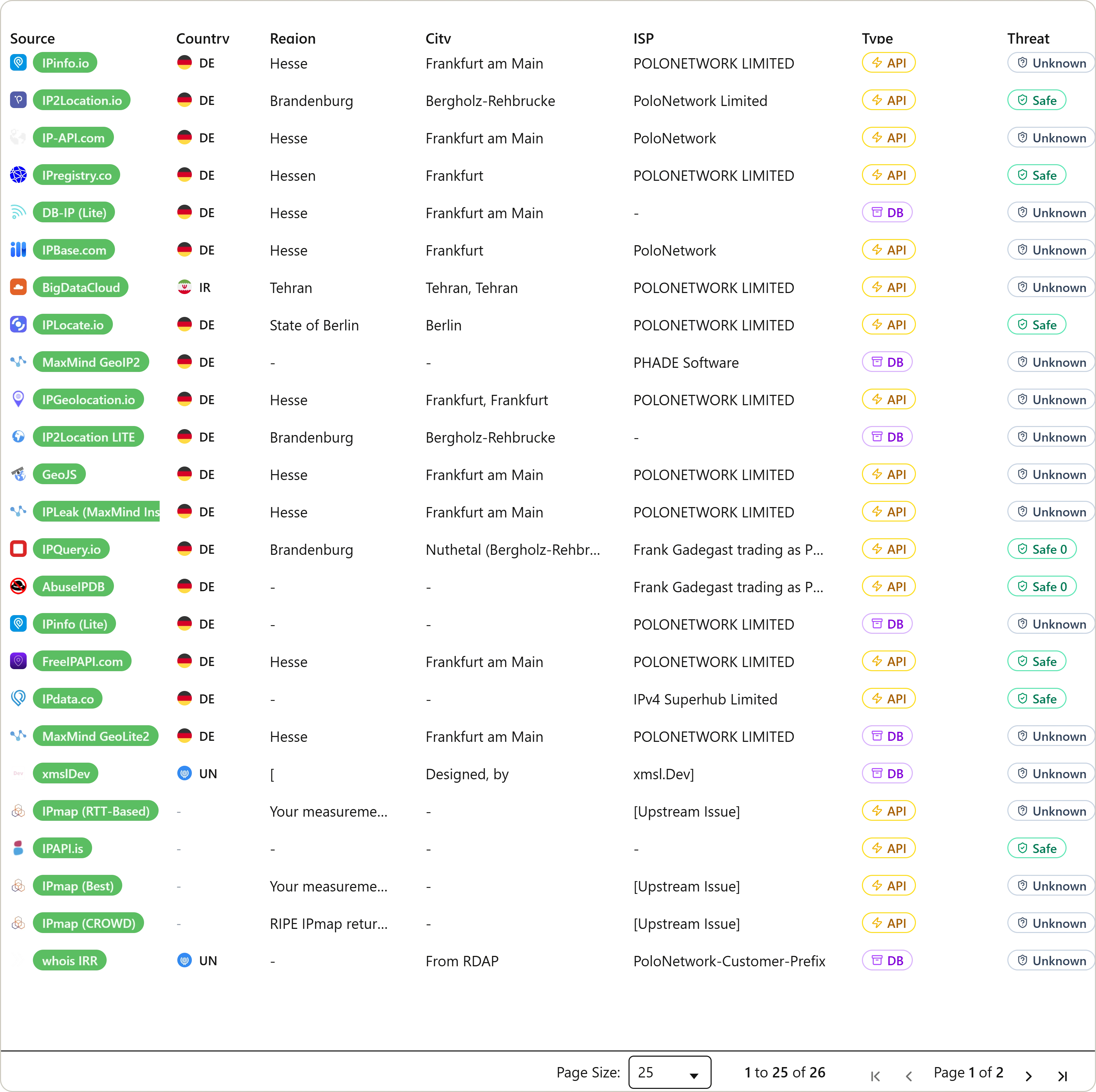Open the IPmap (RTT-Based) source badge
Screen dimensions: 1096x1092
[x=96, y=811]
